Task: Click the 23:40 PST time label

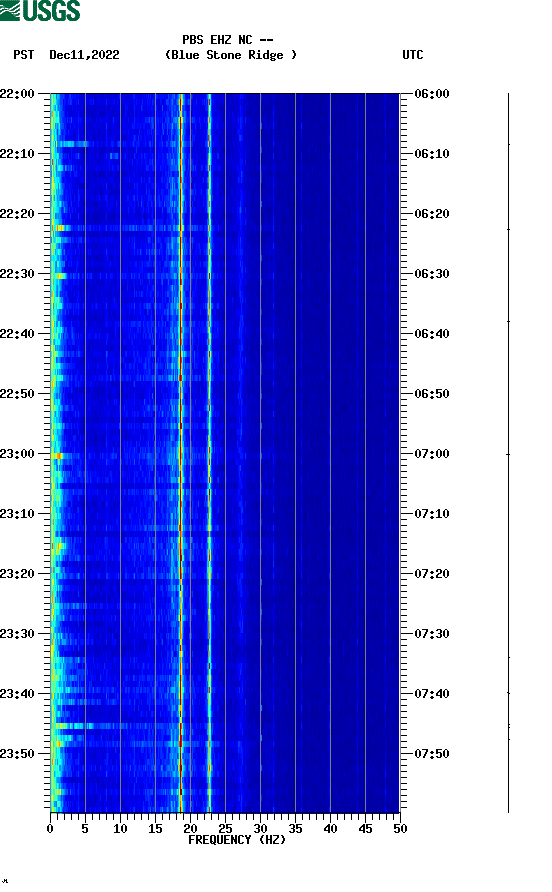Action: [x=17, y=694]
